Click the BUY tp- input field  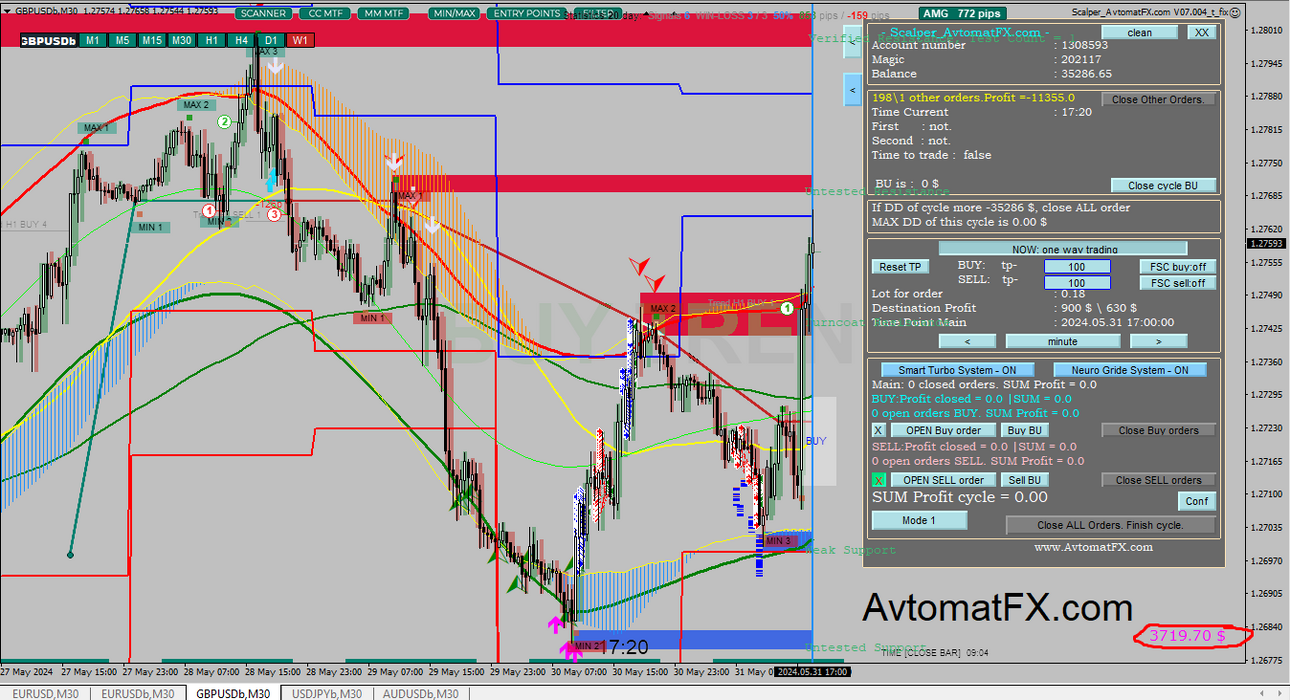click(1077, 266)
